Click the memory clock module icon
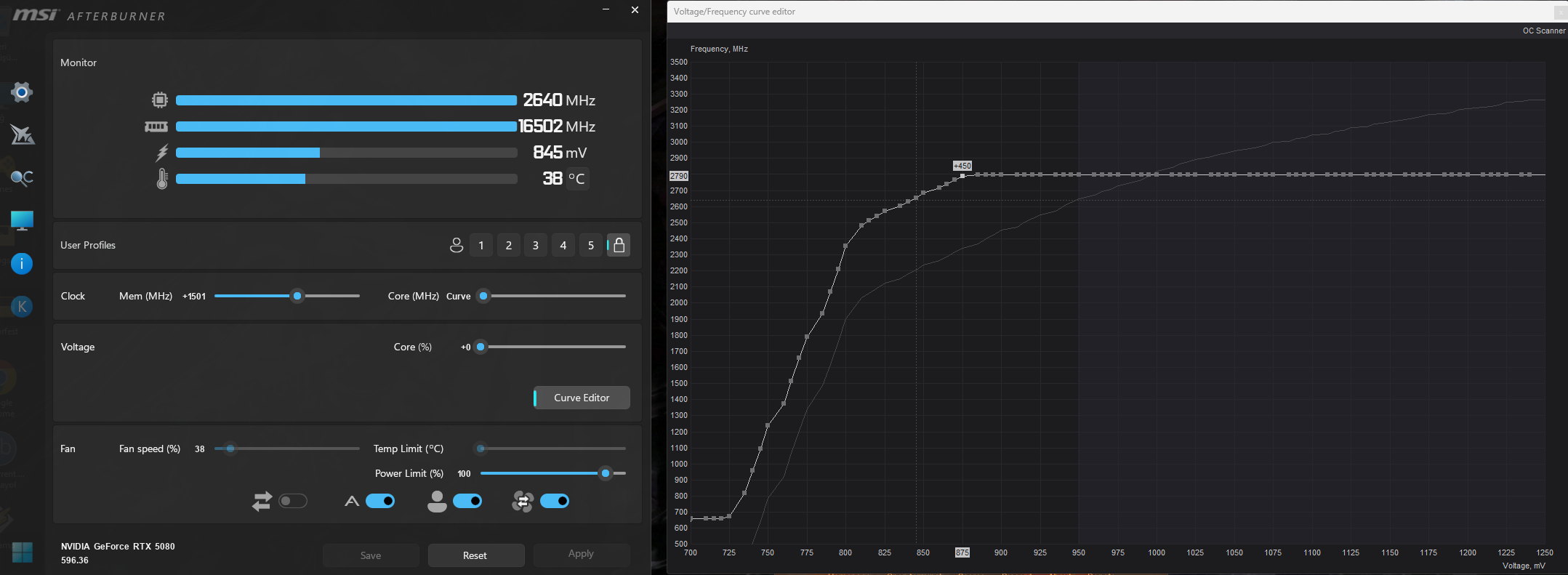This screenshot has width=1568, height=575. (x=156, y=126)
